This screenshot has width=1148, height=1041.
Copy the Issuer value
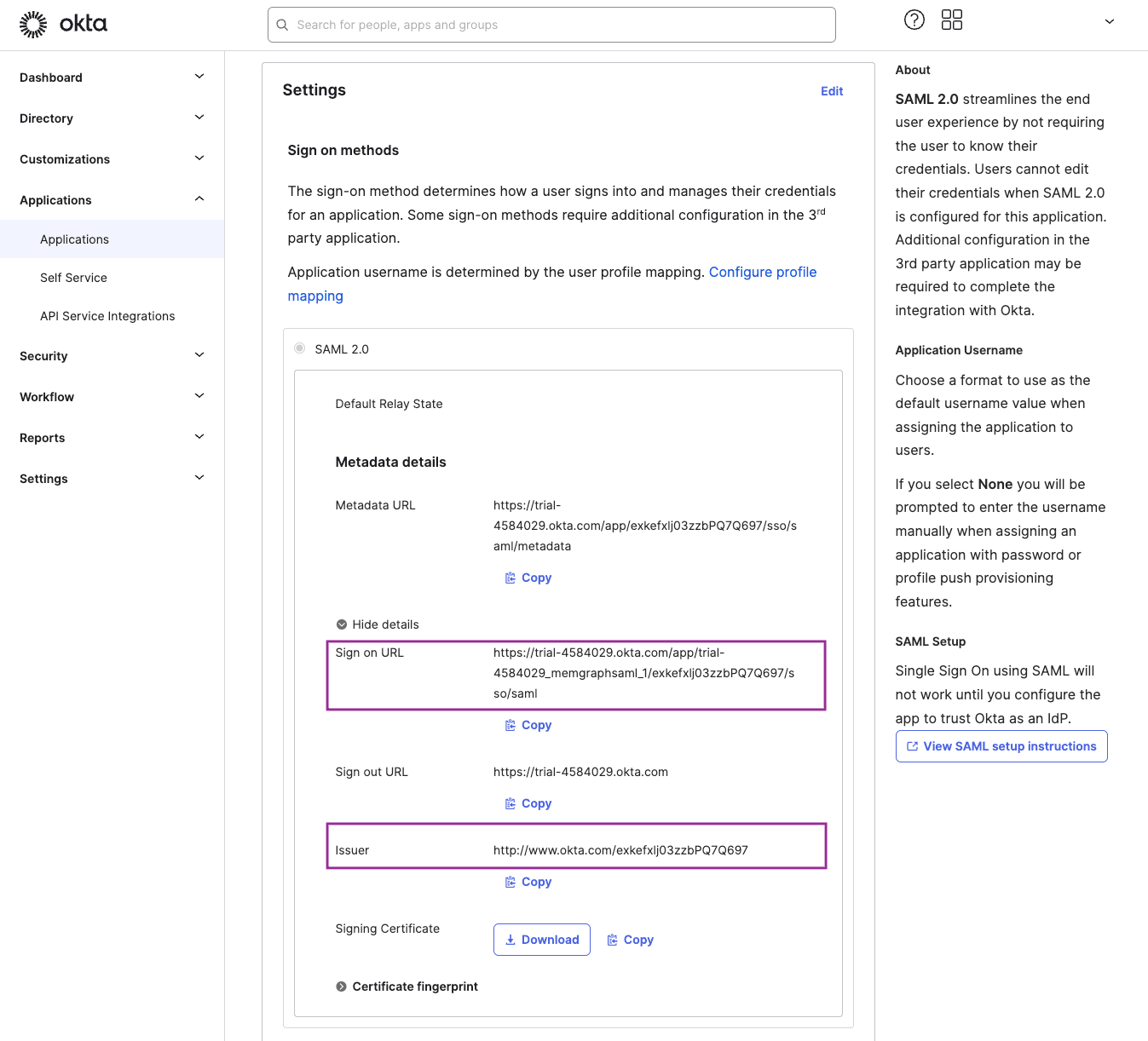528,882
